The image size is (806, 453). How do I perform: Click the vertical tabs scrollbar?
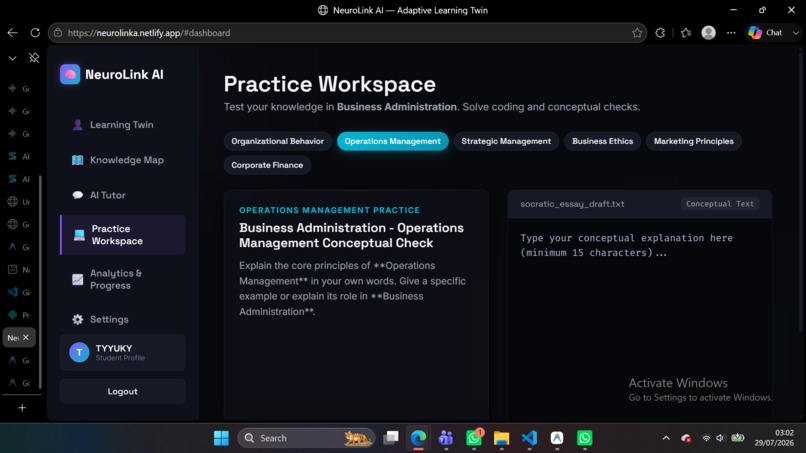[40, 282]
